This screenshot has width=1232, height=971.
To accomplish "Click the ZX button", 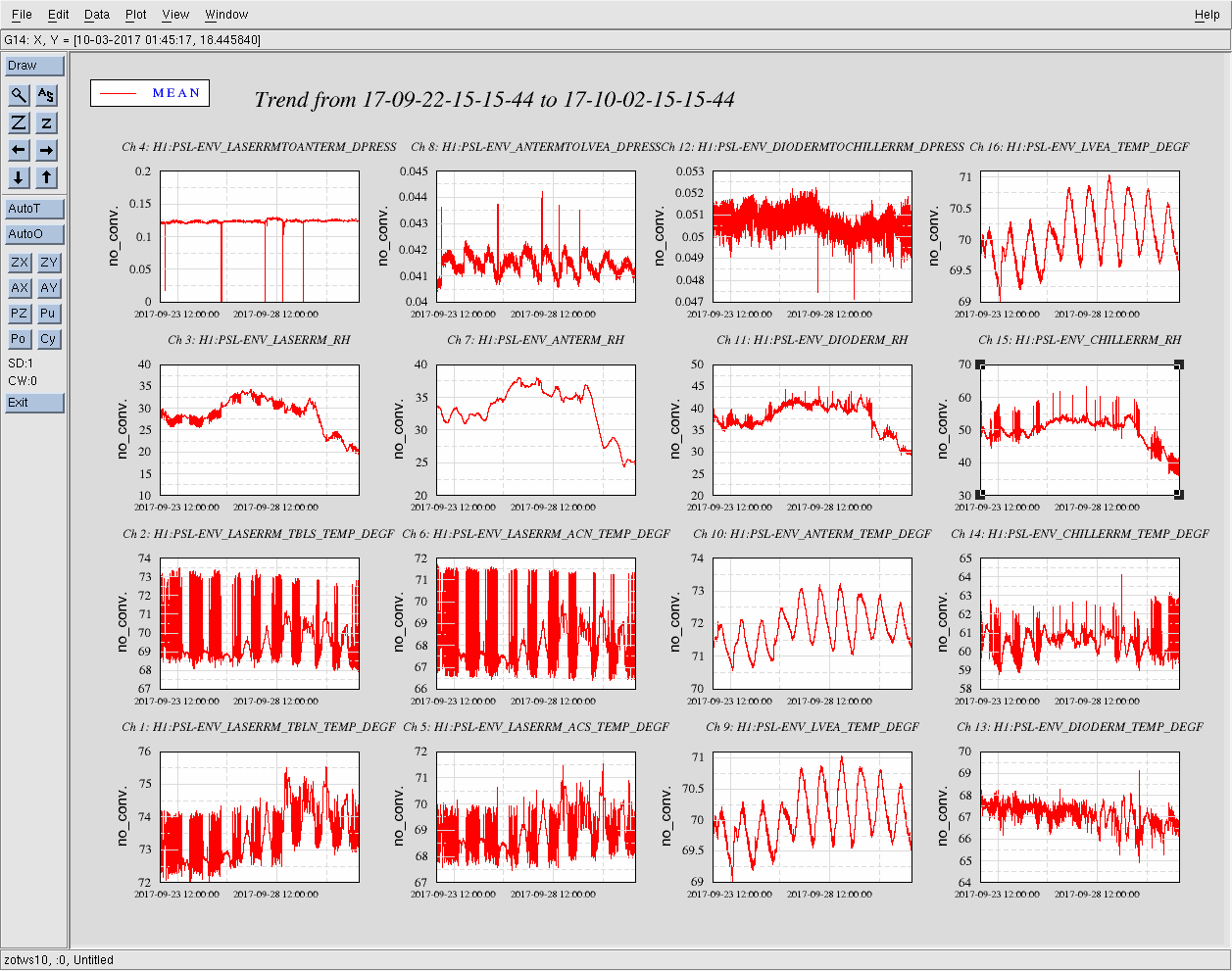I will click(19, 263).
